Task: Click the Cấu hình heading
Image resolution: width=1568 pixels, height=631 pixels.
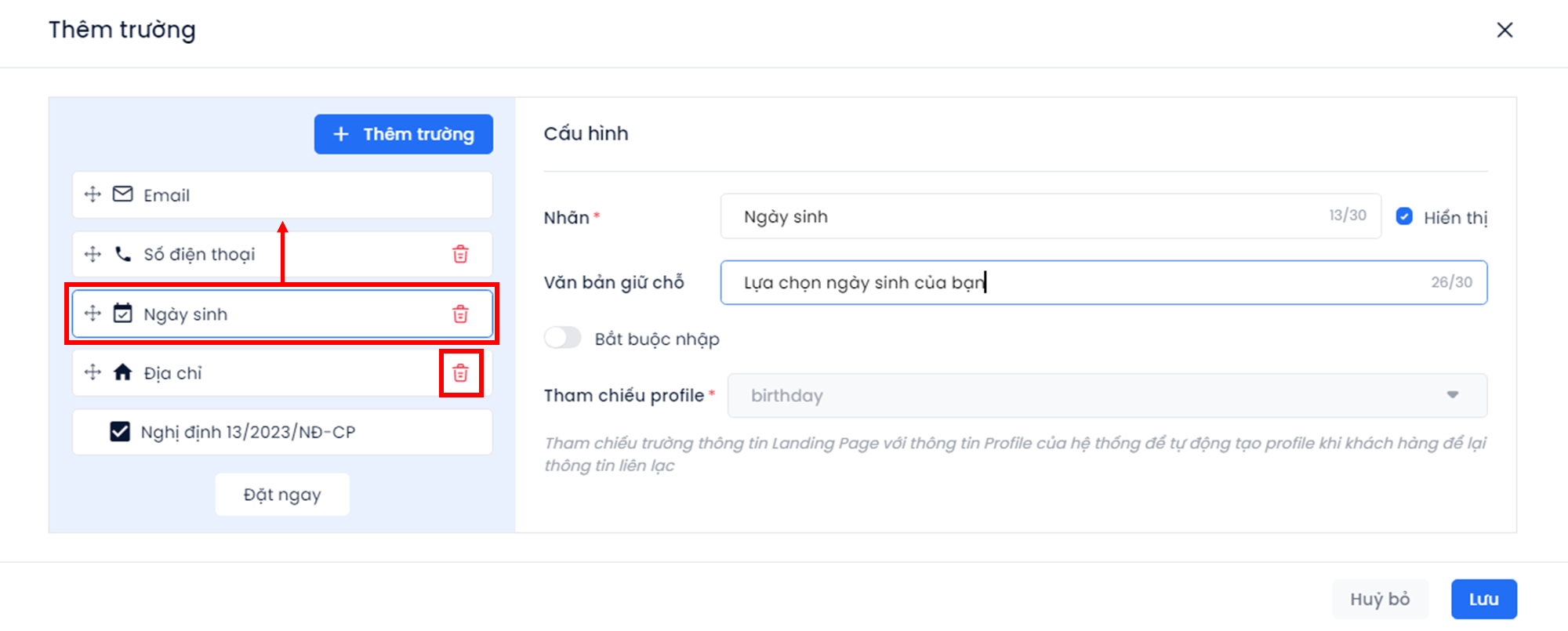Action: click(x=586, y=133)
